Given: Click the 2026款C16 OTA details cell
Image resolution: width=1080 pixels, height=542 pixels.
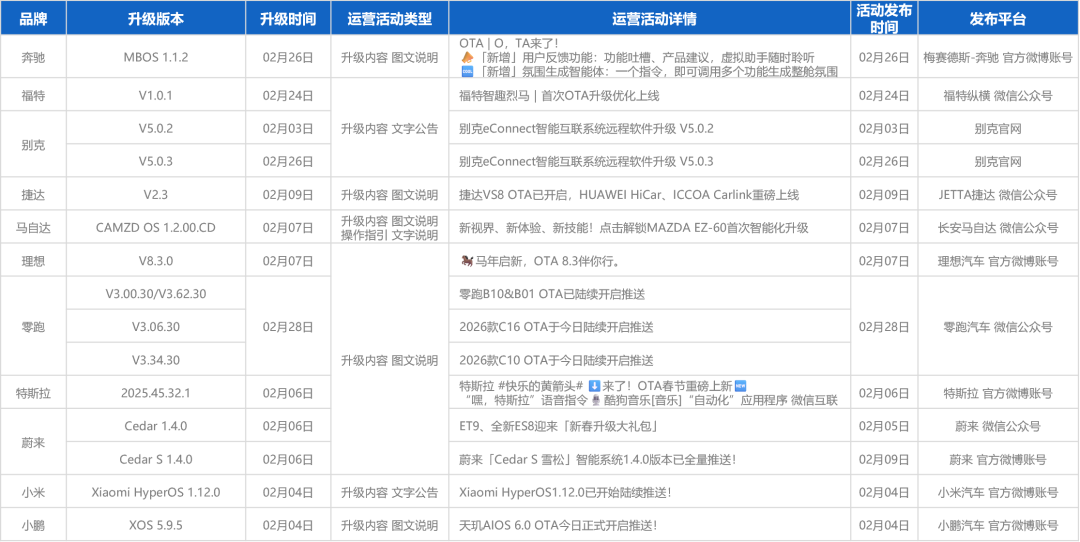Looking at the screenshot, I should click(650, 326).
